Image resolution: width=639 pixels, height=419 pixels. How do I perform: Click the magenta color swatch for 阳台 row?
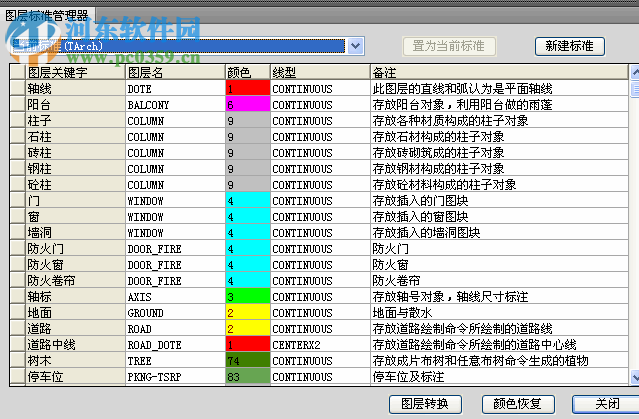click(248, 105)
